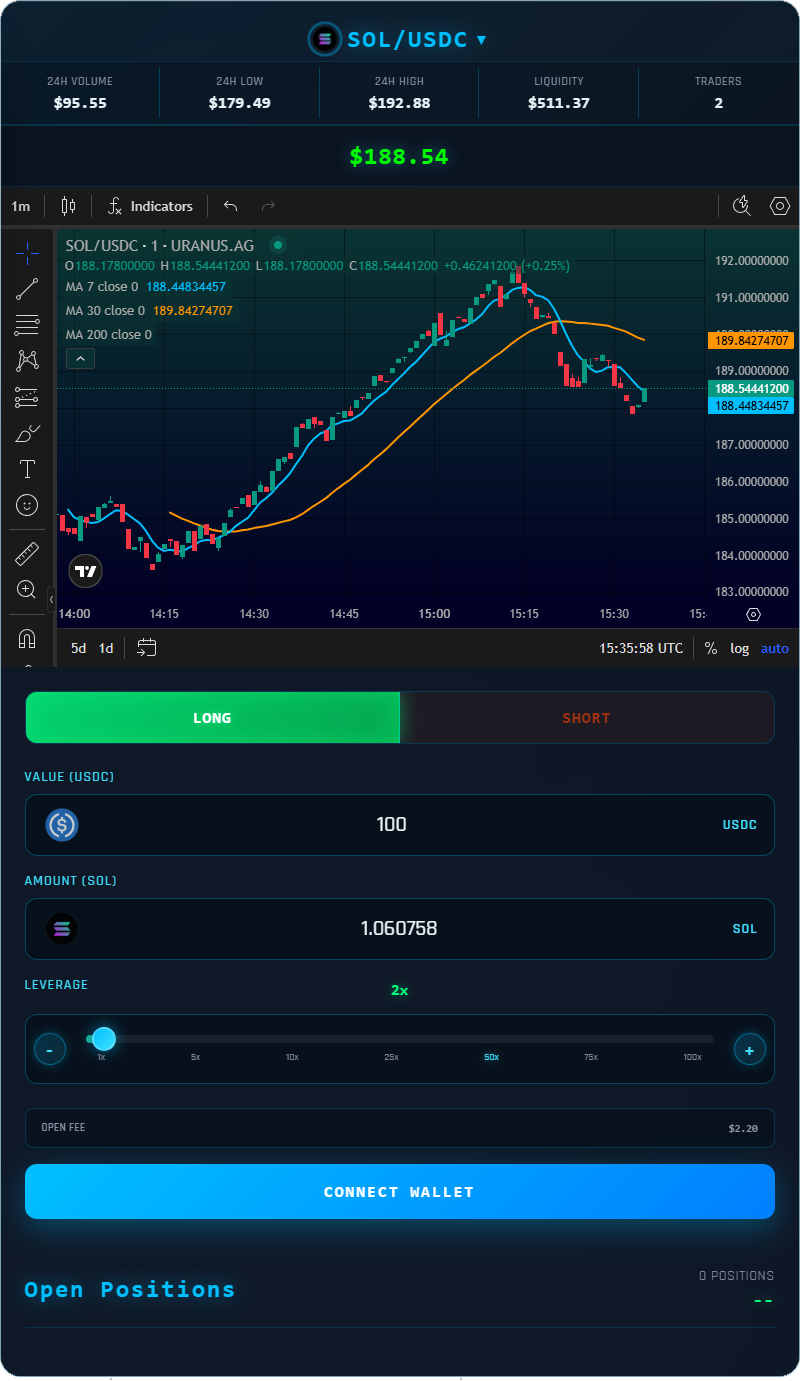Decrease leverage with minus button
The height and width of the screenshot is (1381, 800).
[50, 1049]
